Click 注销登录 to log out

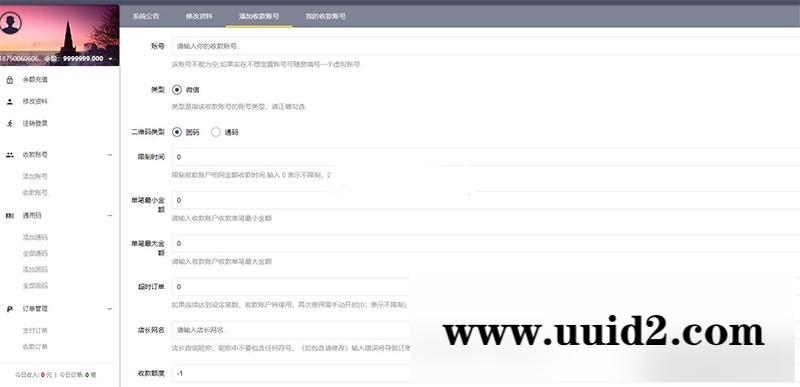pyautogui.click(x=35, y=123)
